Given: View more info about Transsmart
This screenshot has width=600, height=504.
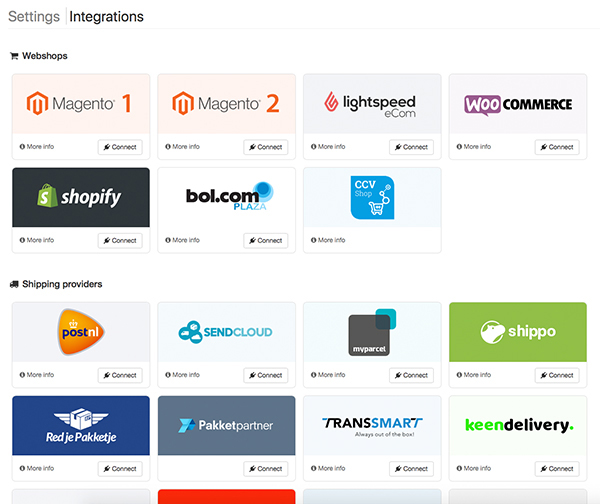Looking at the screenshot, I should click(328, 468).
